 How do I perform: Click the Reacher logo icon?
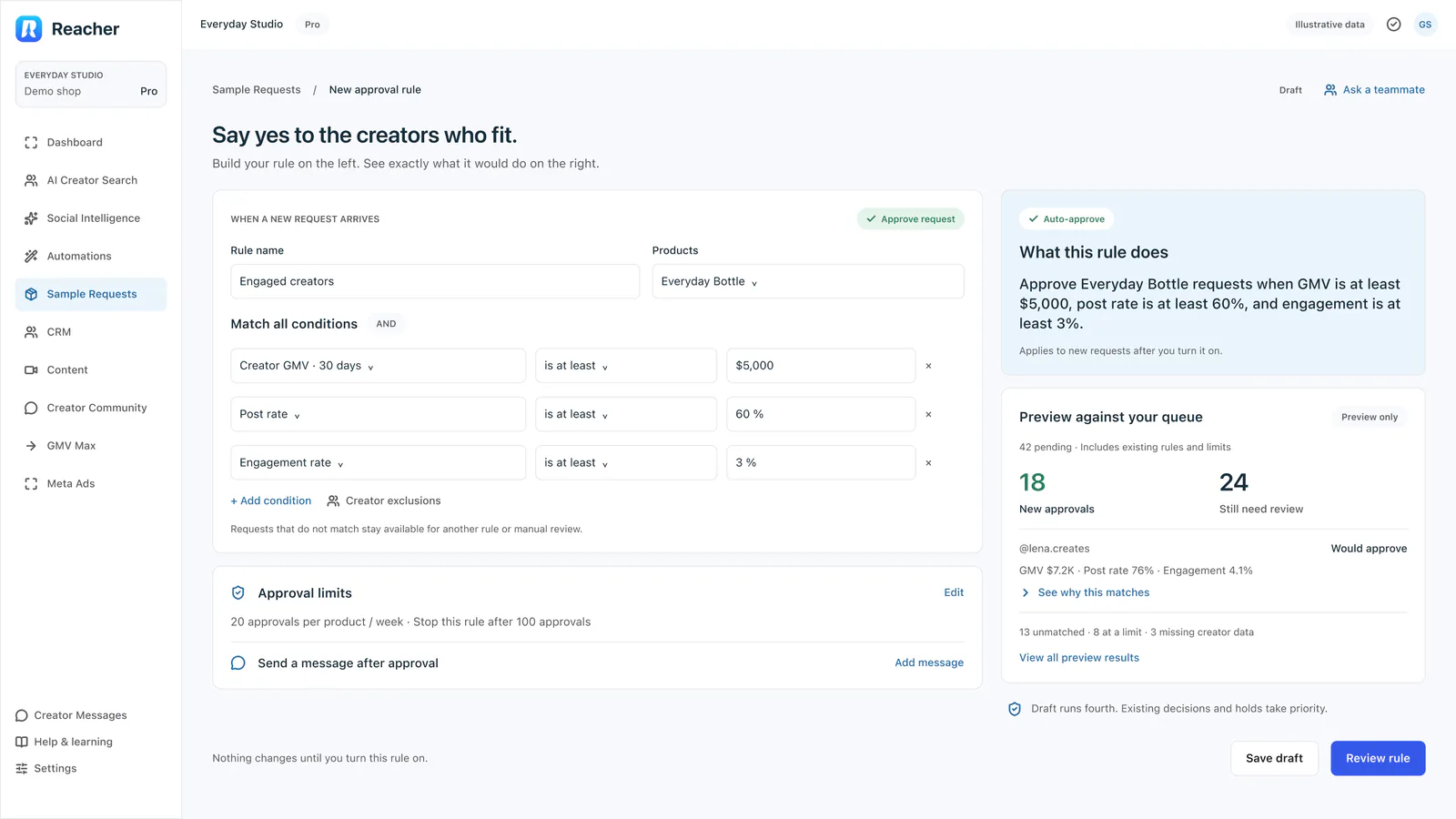[x=29, y=29]
